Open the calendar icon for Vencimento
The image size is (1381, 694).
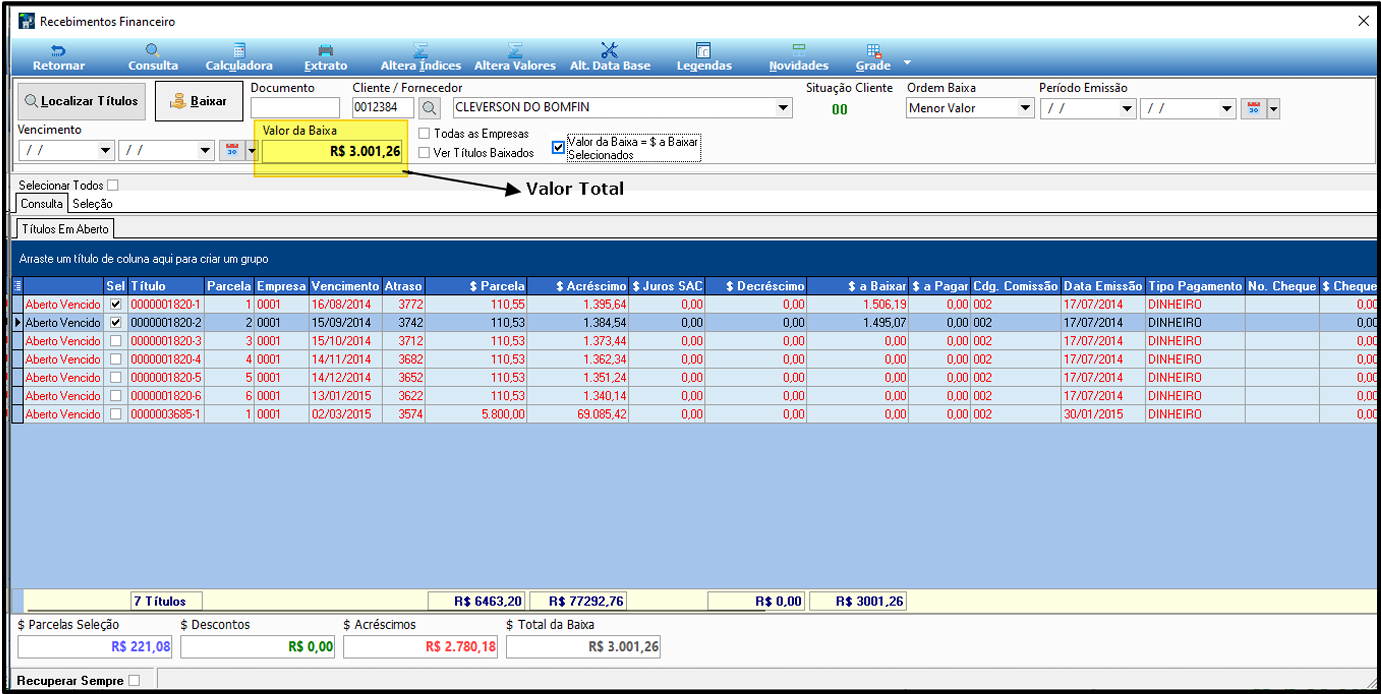[x=231, y=150]
